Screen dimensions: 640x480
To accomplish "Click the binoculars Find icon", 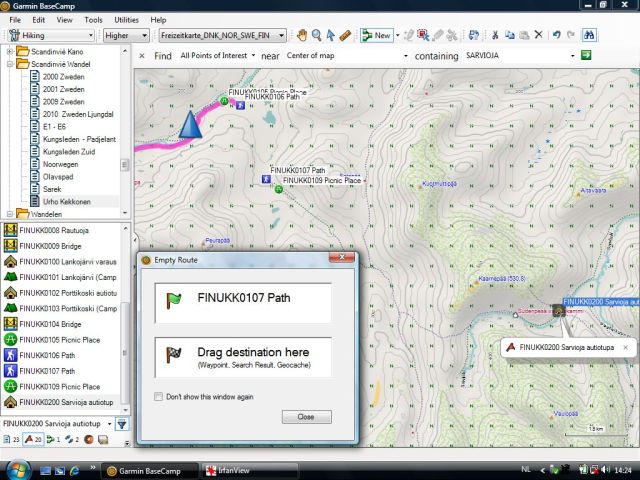I will tap(590, 35).
